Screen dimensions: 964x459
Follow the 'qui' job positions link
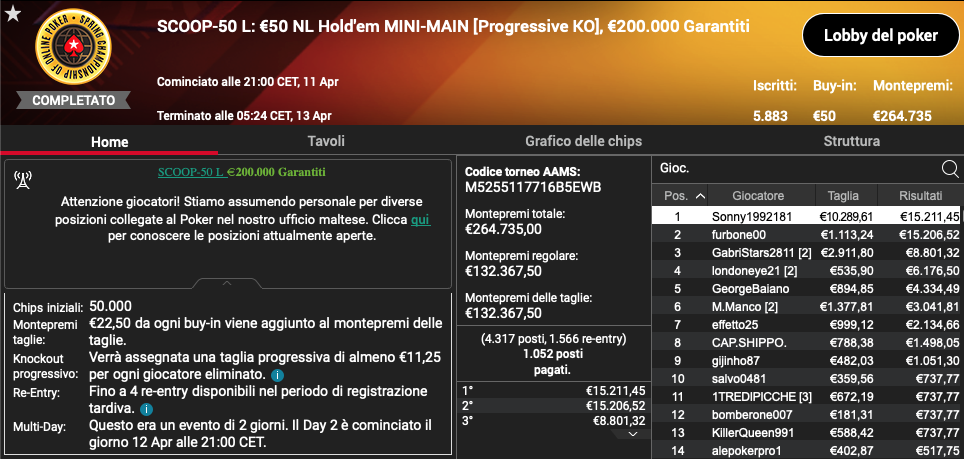421,219
